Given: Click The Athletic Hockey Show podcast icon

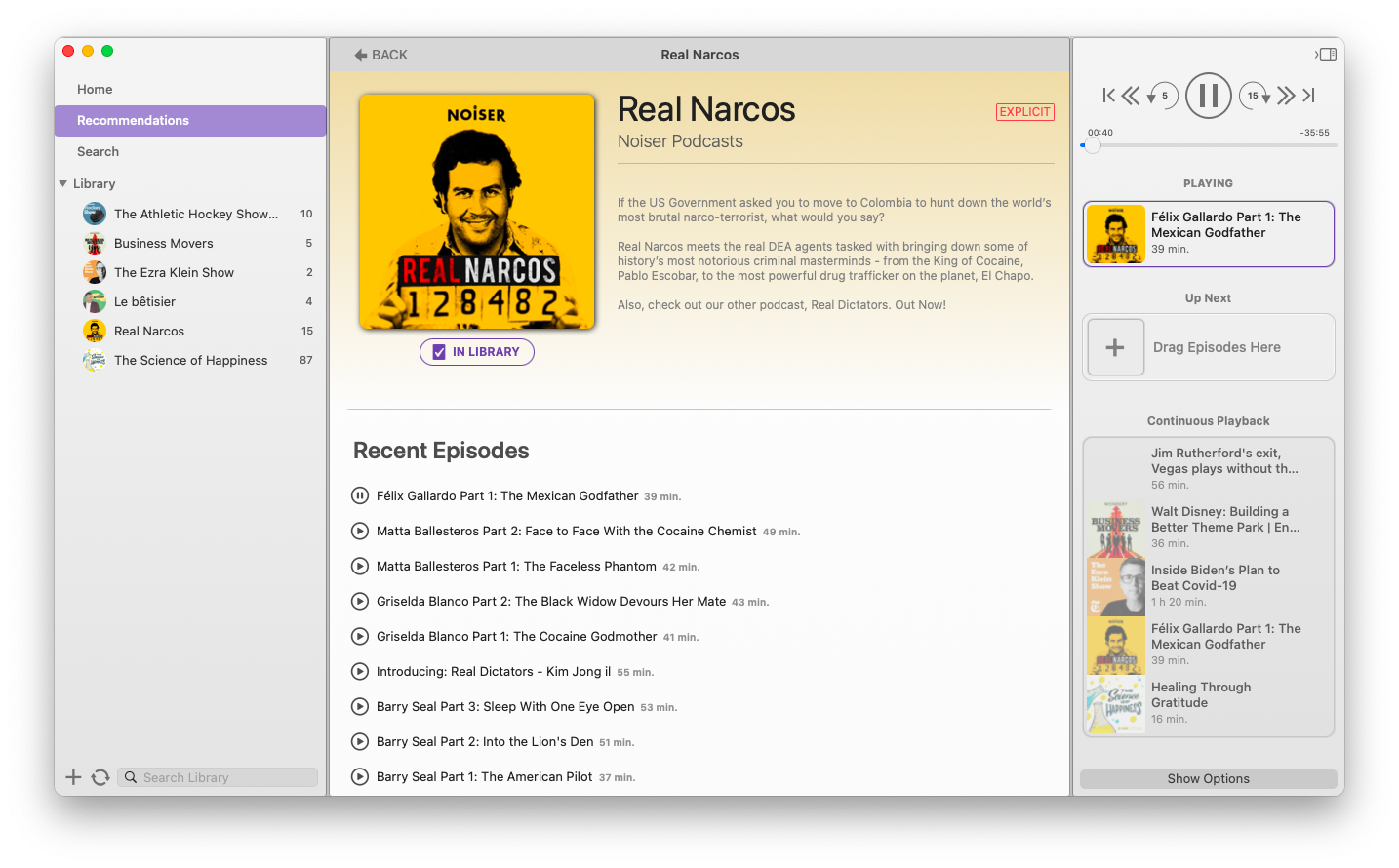Looking at the screenshot, I should coord(95,214).
